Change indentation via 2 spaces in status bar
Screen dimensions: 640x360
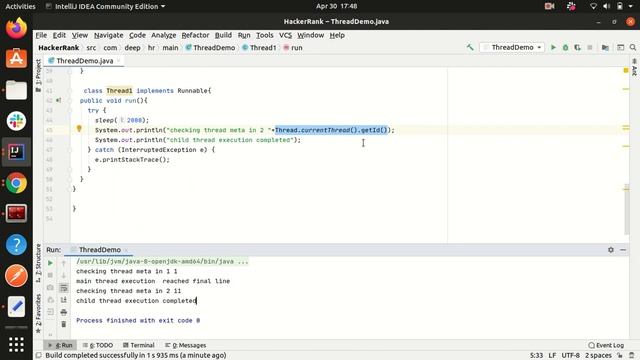click(x=598, y=355)
